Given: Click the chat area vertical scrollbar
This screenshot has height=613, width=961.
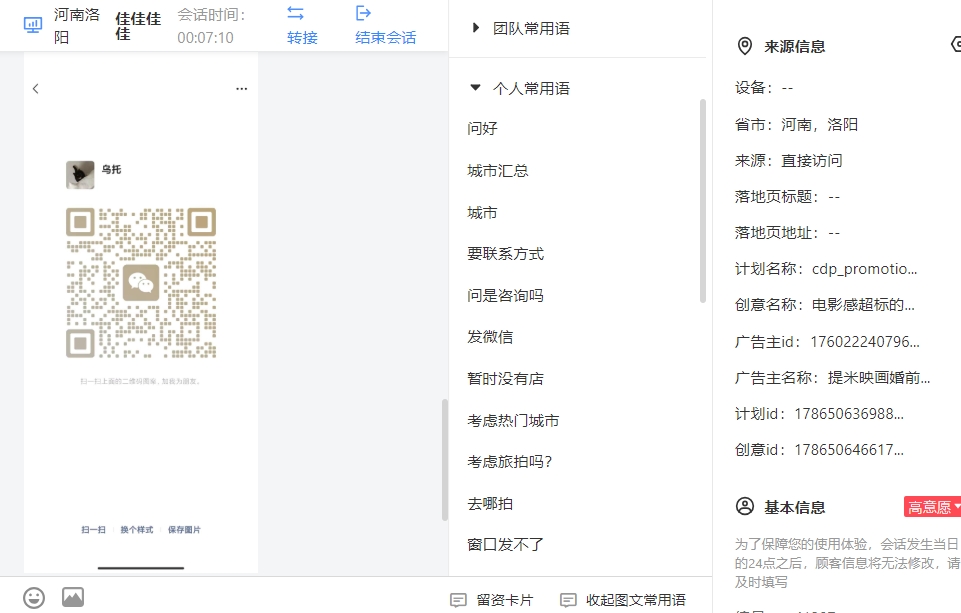Looking at the screenshot, I should (445, 460).
